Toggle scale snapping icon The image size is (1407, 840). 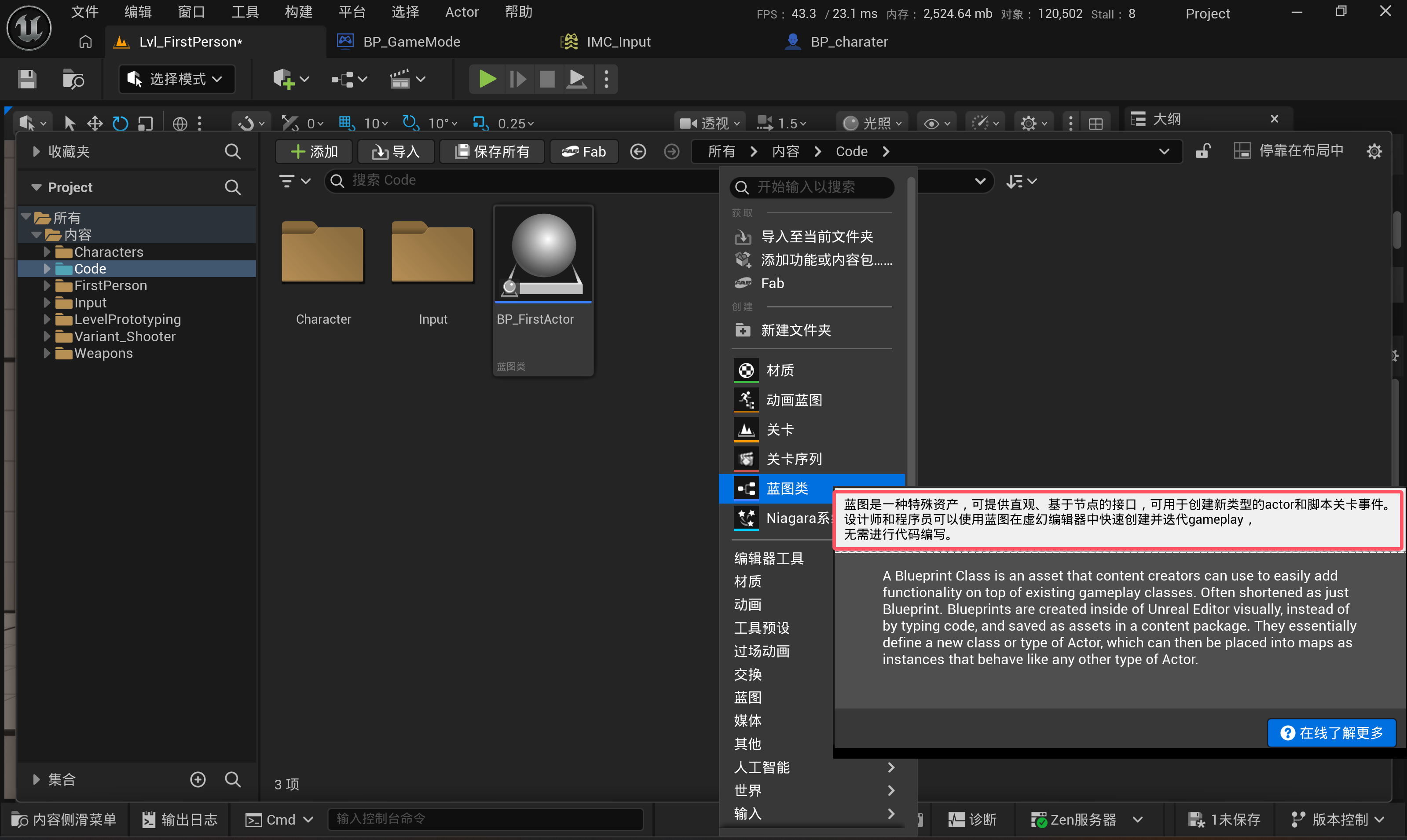point(480,123)
